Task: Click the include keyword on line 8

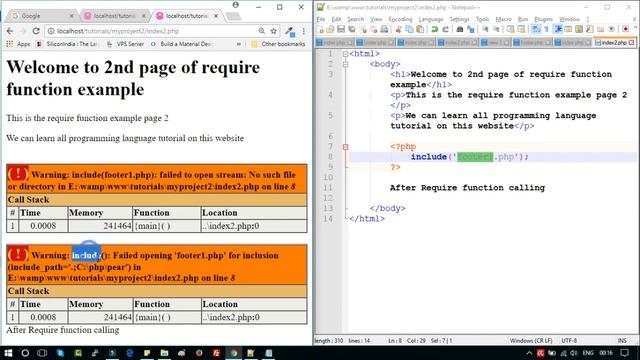Action: click(429, 157)
